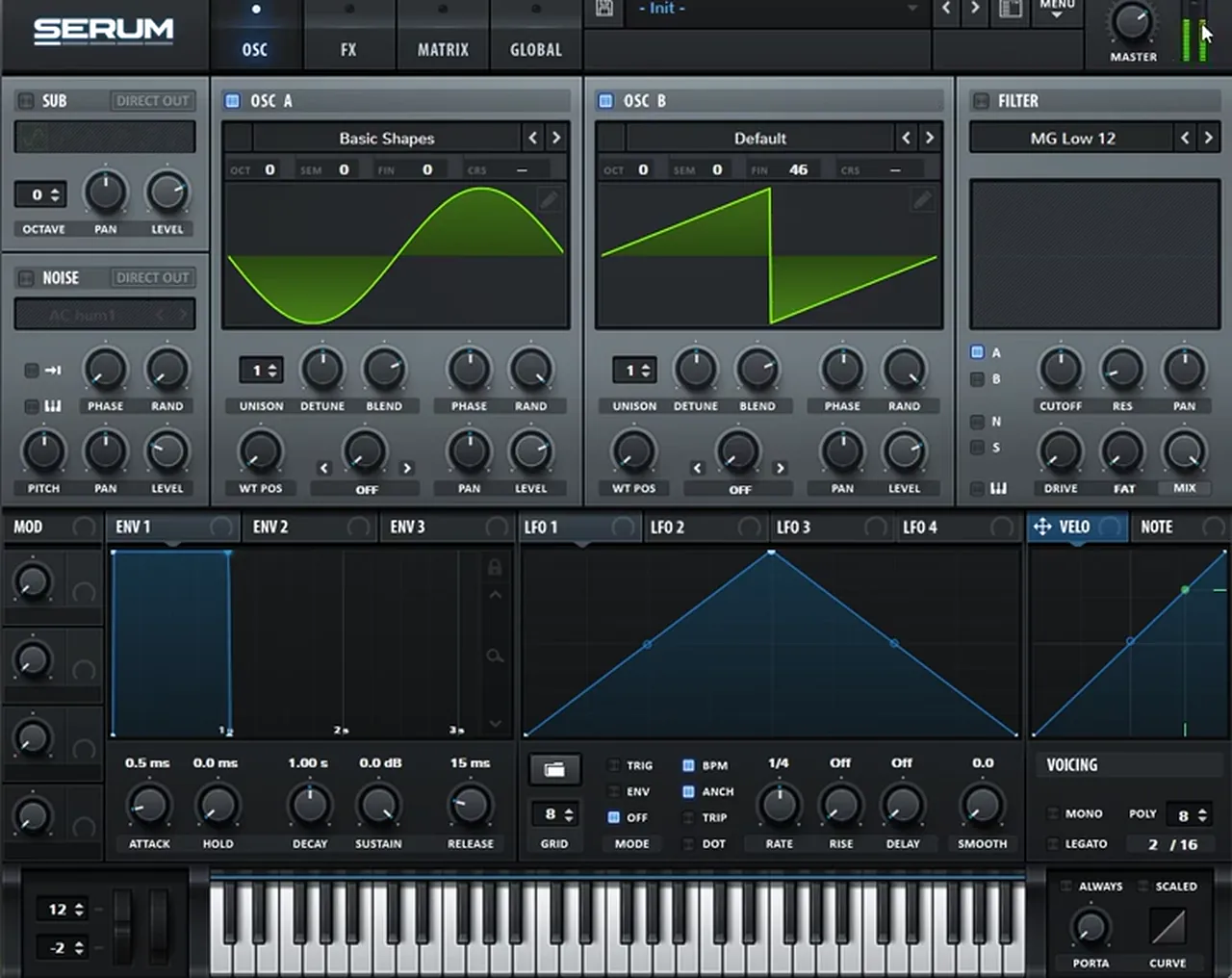This screenshot has height=978, width=1232.
Task: Click the OSC B FIN value 46
Action: point(799,169)
